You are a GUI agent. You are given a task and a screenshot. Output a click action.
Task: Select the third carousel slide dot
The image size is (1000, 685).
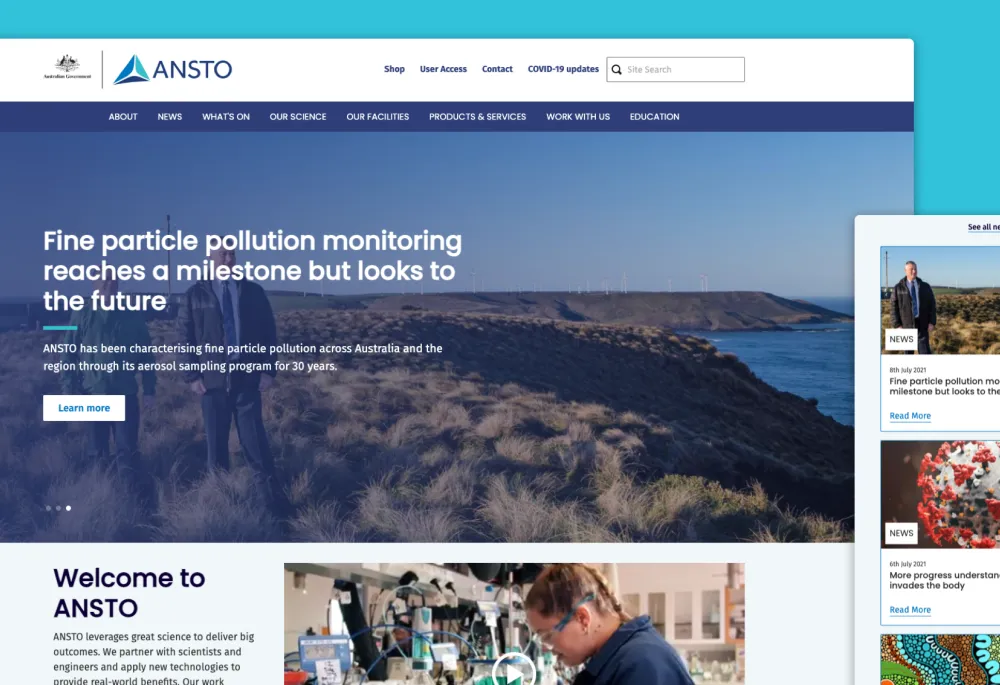68,508
